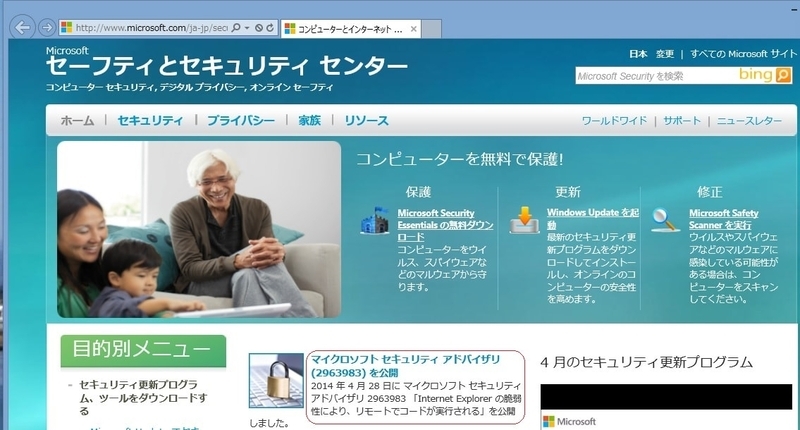Click the Microsoft logo under black banner
This screenshot has height=430, width=800.
point(569,422)
